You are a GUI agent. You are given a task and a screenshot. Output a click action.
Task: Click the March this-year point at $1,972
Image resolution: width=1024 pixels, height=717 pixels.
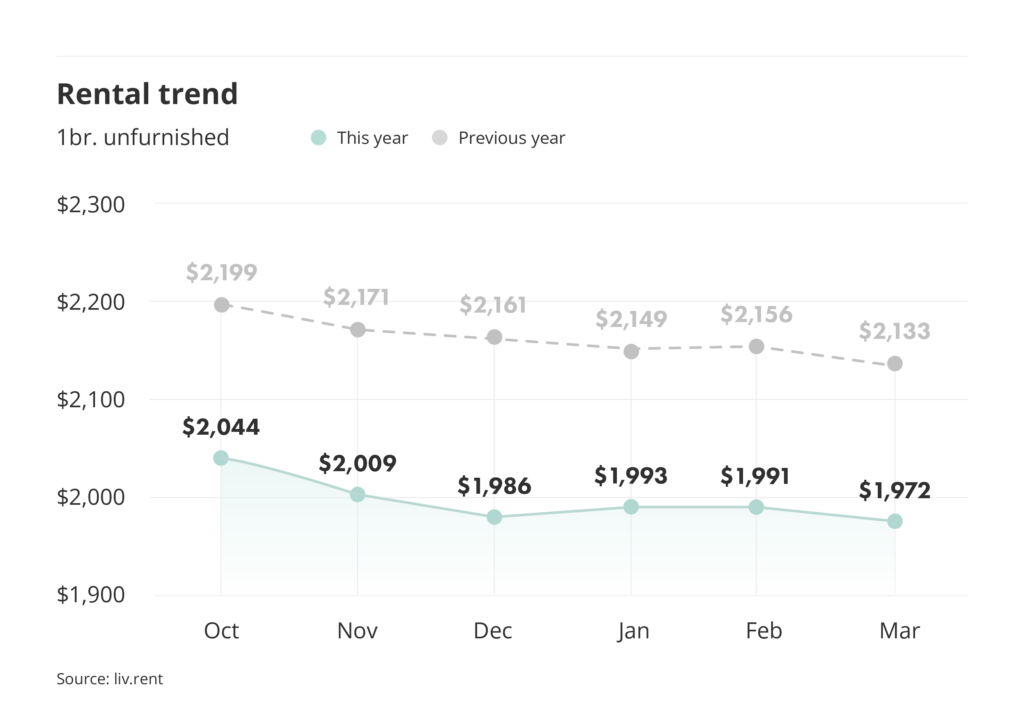coord(895,521)
